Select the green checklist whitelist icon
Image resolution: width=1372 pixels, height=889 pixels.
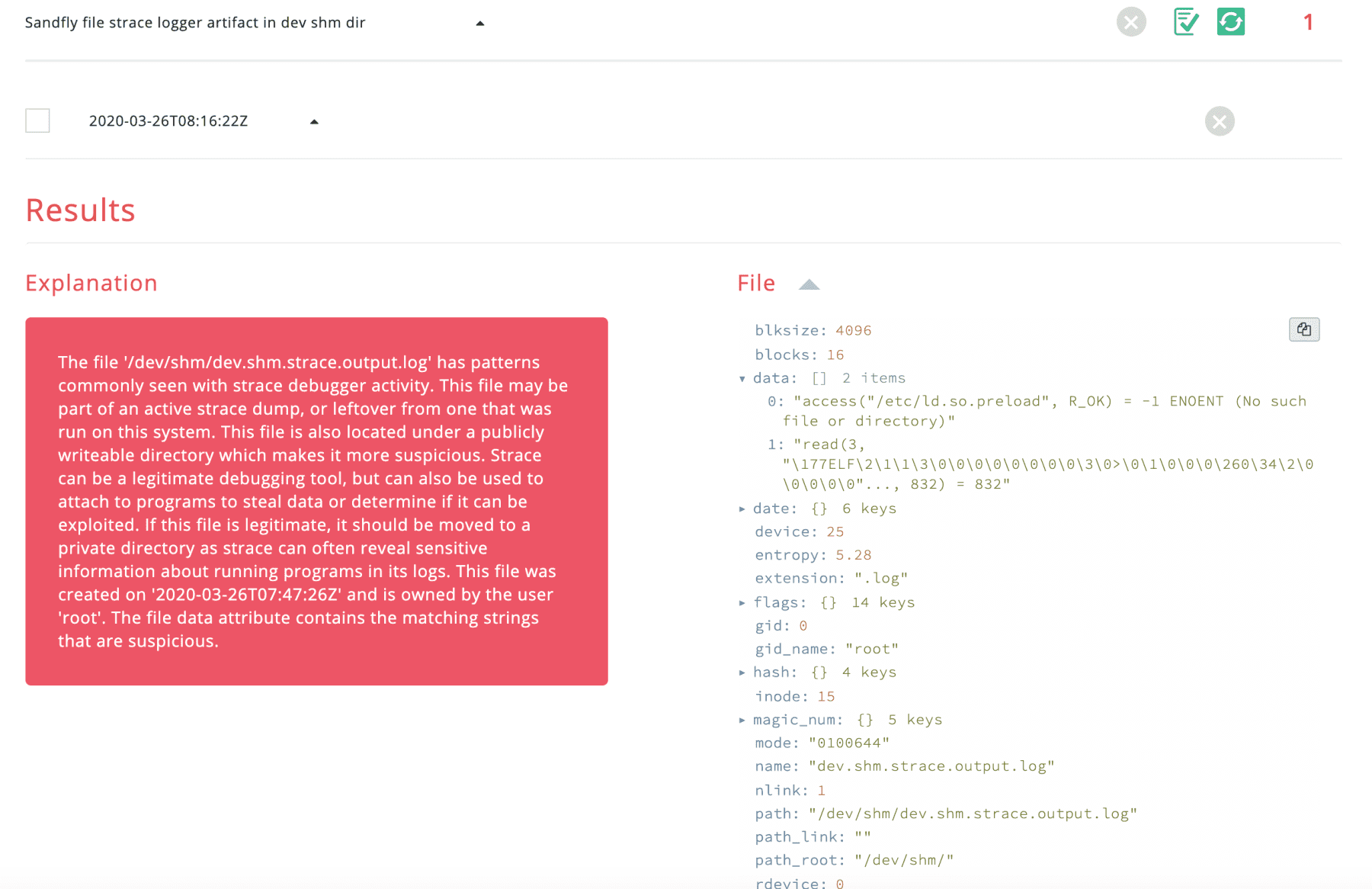point(1184,22)
